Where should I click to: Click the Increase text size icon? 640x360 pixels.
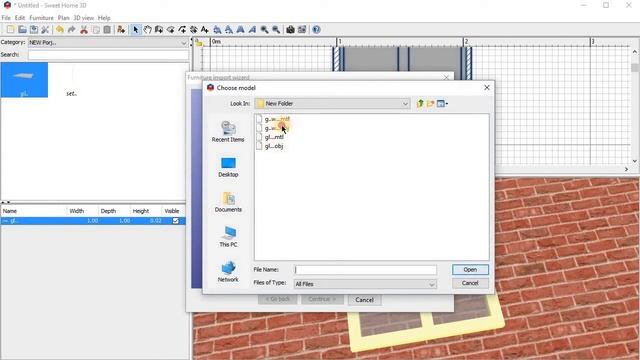pos(218,30)
